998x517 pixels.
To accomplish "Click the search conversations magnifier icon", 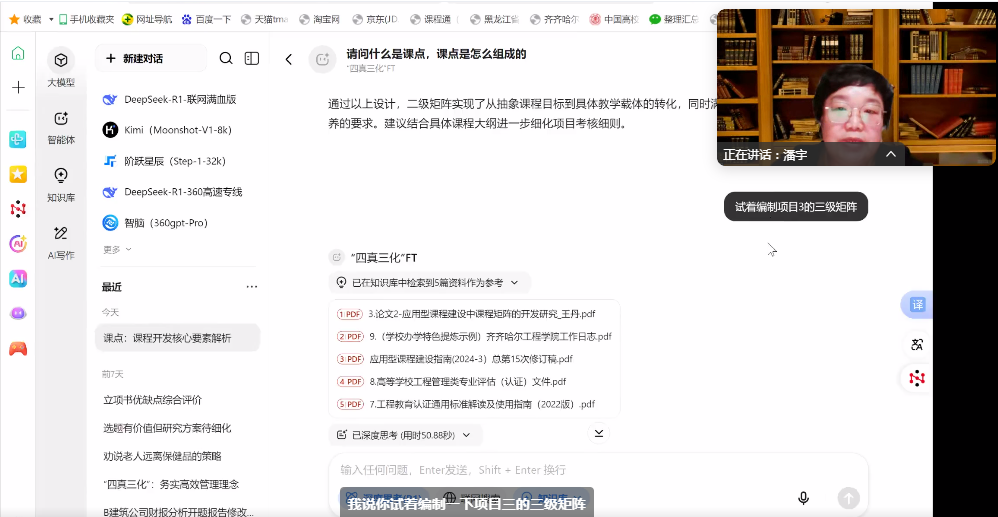I will (x=226, y=59).
